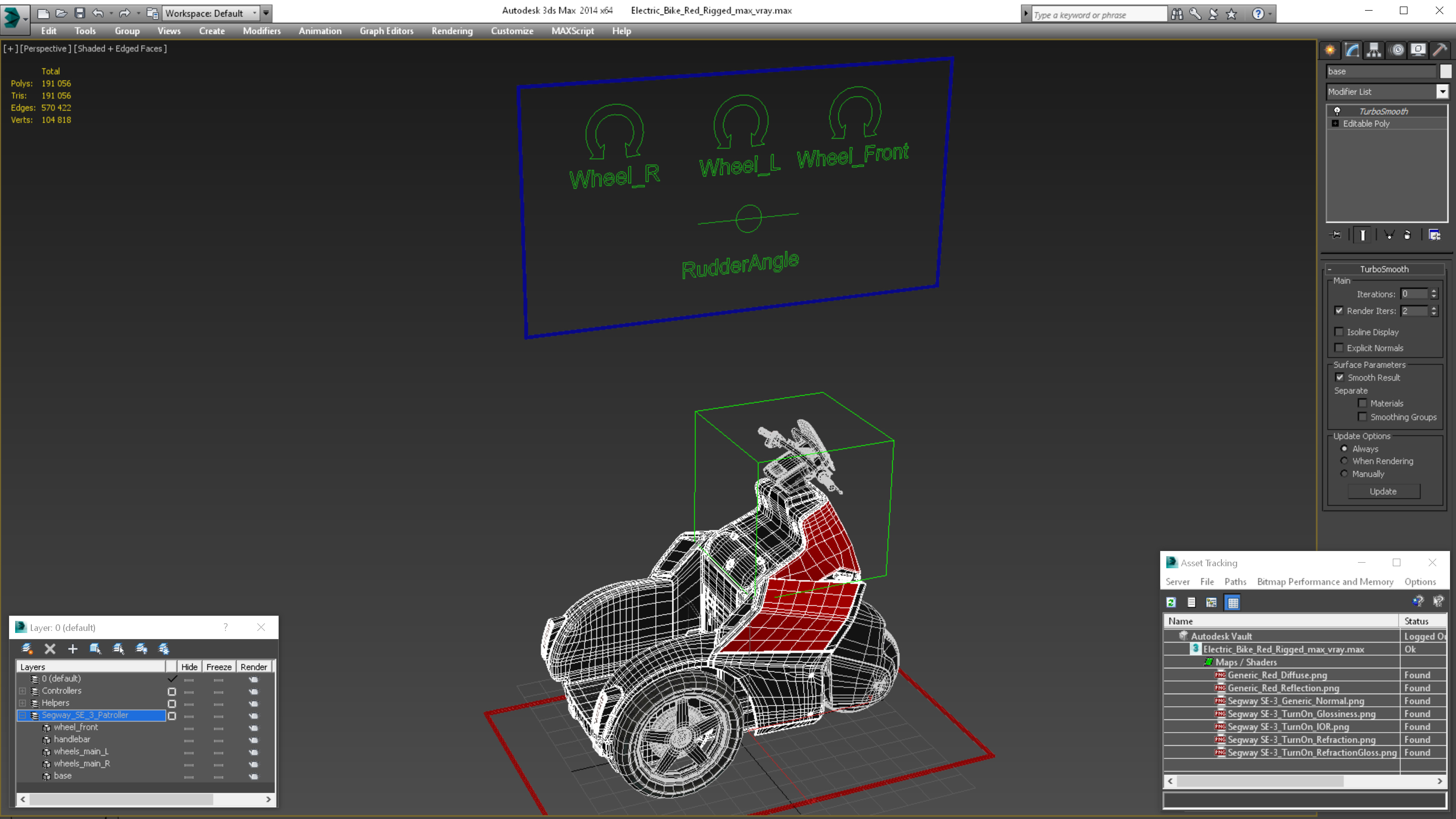This screenshot has width=1456, height=819.
Task: Toggle TurboSmooth modifier light bulb on/off
Action: click(x=1337, y=111)
